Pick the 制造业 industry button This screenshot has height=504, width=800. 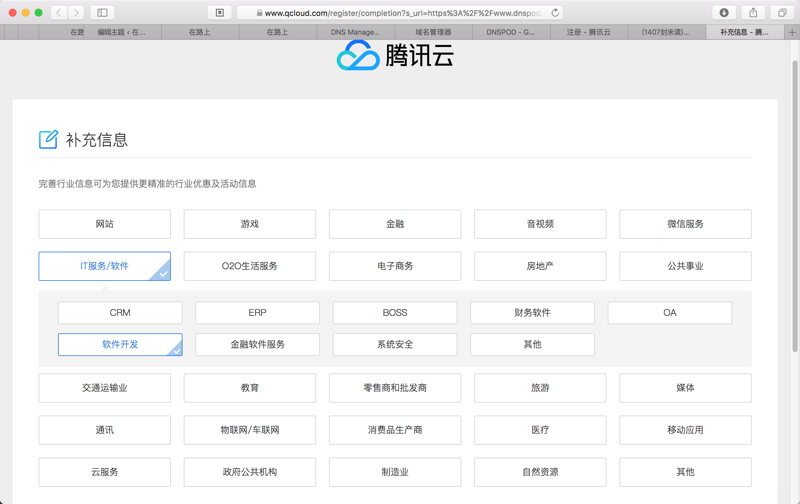pos(395,472)
